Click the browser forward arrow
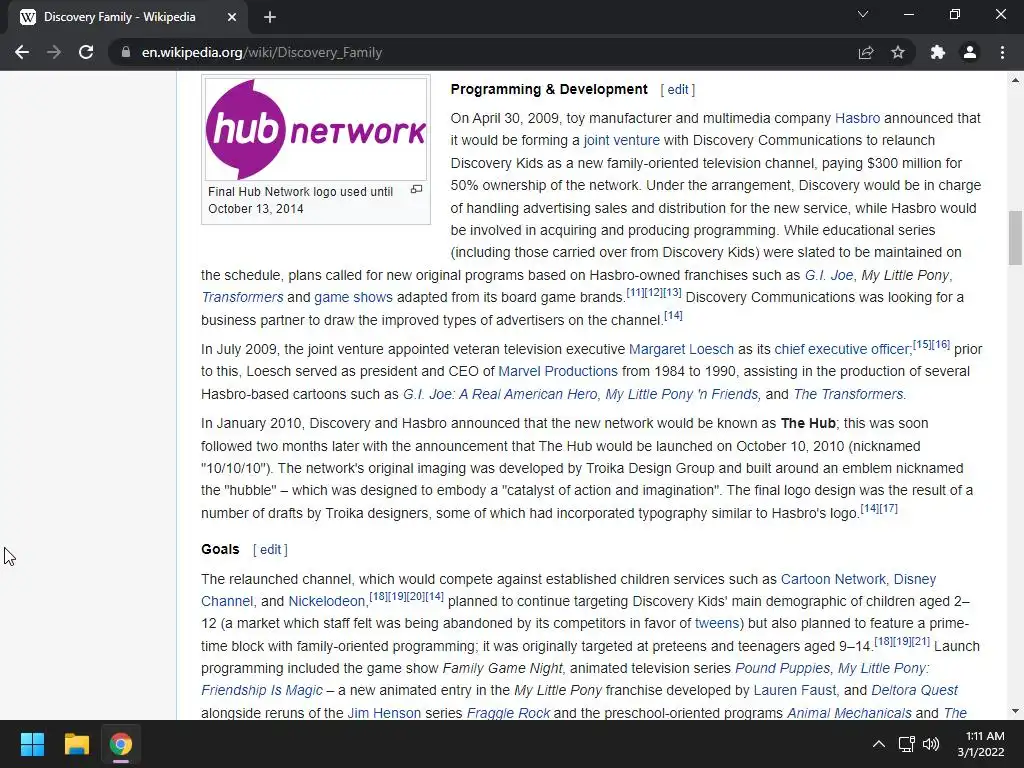The image size is (1024, 768). [x=54, y=52]
